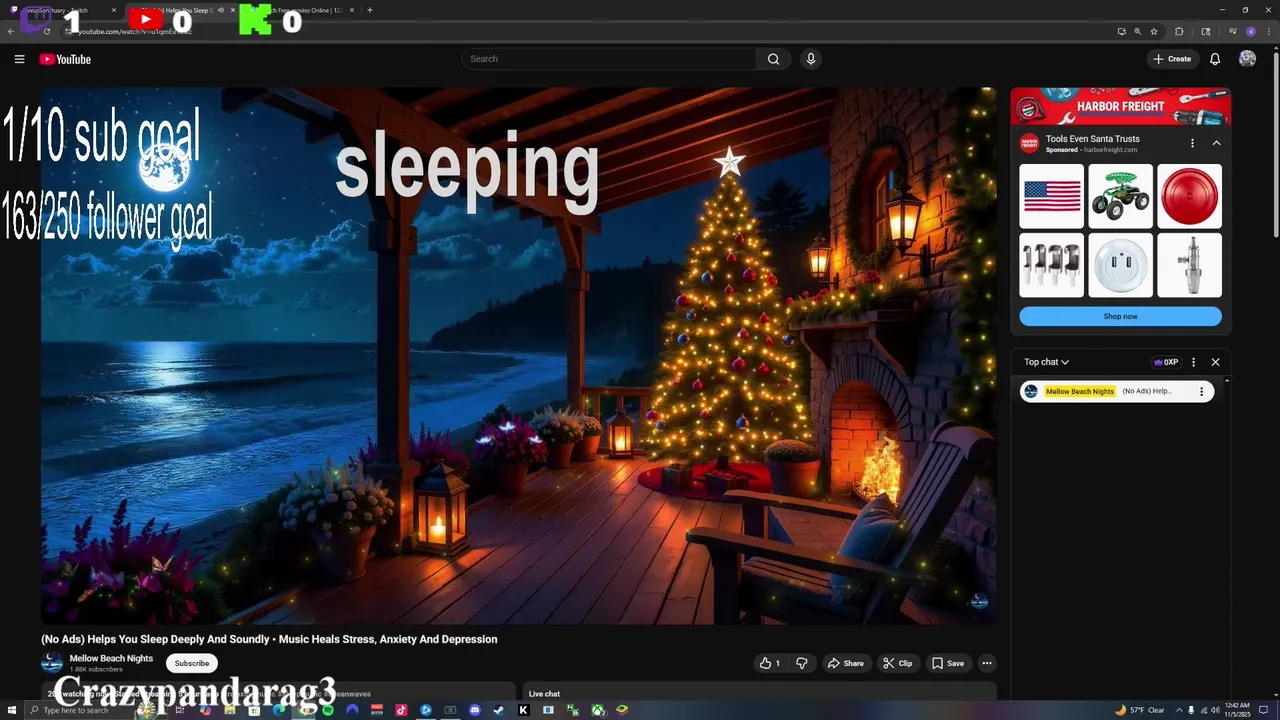Click the Harbor Freight banner image
1280x720 pixels.
(1120, 107)
